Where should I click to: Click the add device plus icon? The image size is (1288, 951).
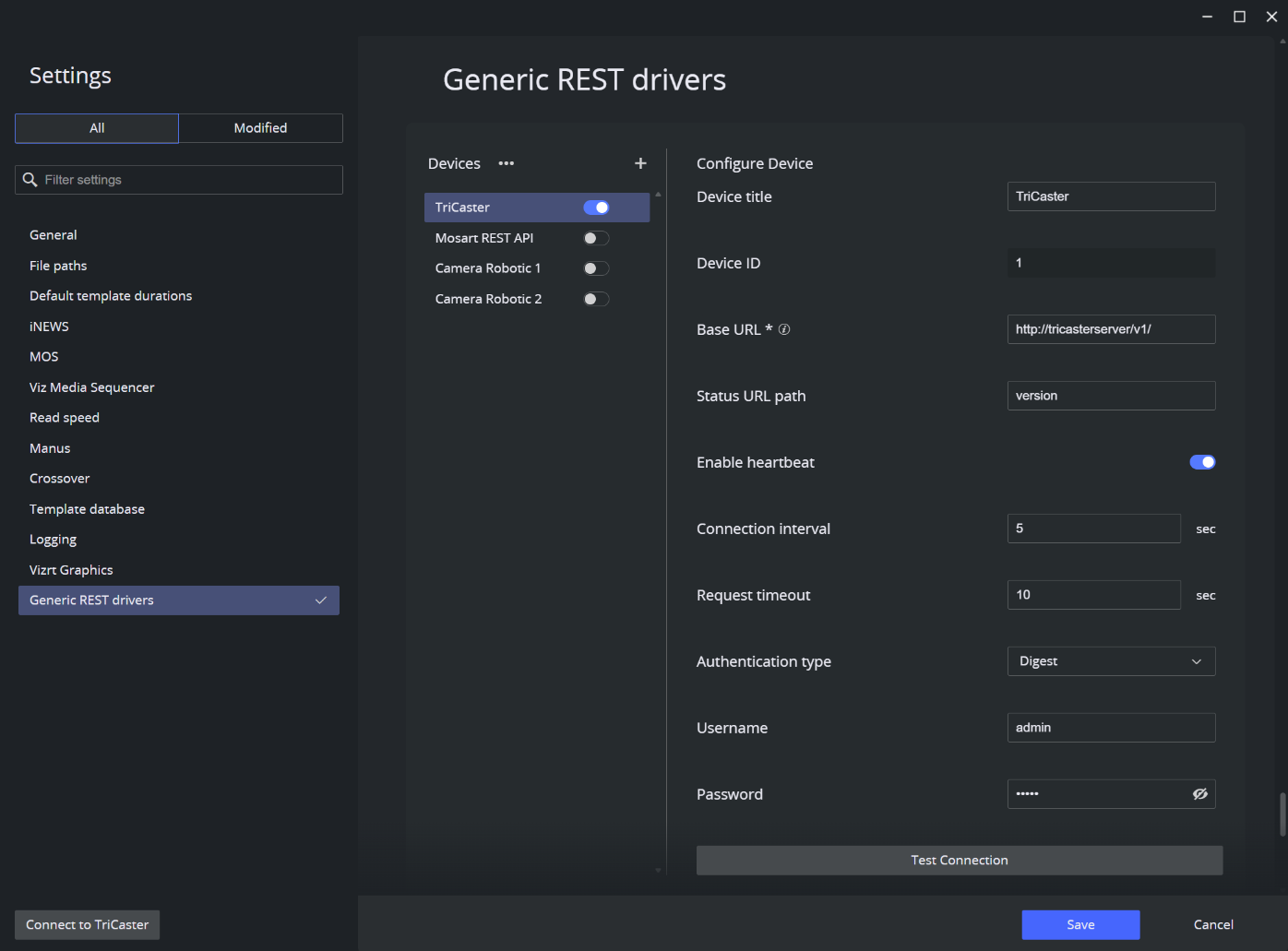click(640, 163)
